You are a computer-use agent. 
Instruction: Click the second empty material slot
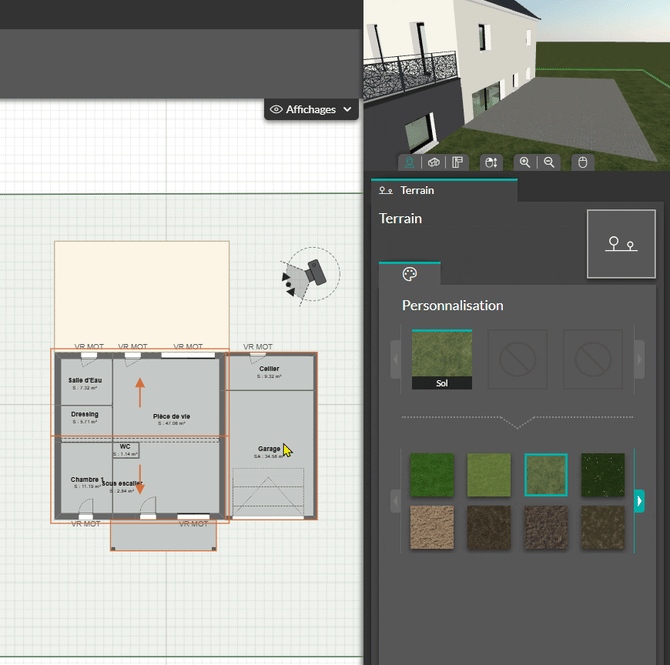tap(517, 359)
